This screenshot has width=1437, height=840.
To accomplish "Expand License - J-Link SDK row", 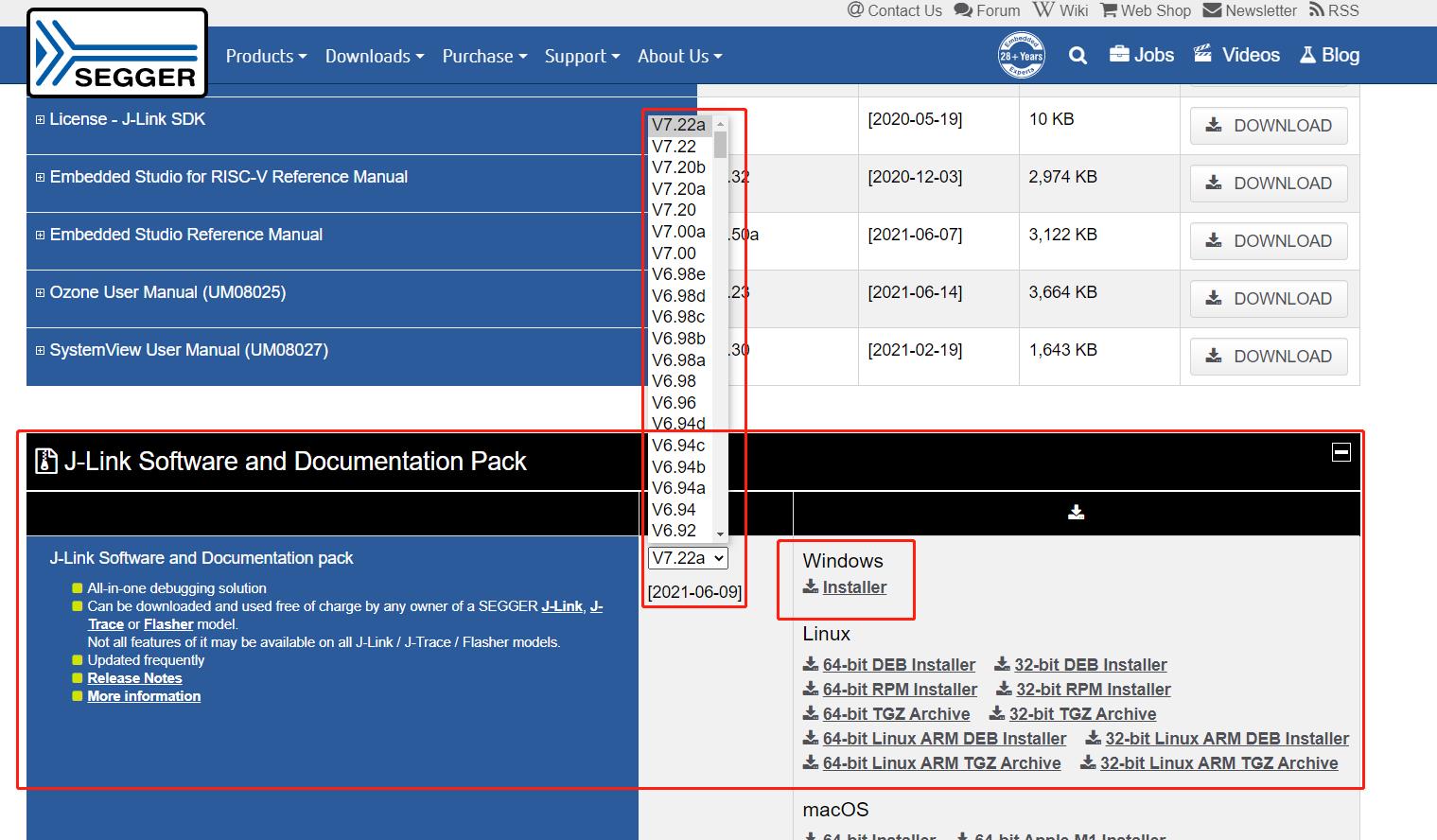I will click(x=40, y=119).
